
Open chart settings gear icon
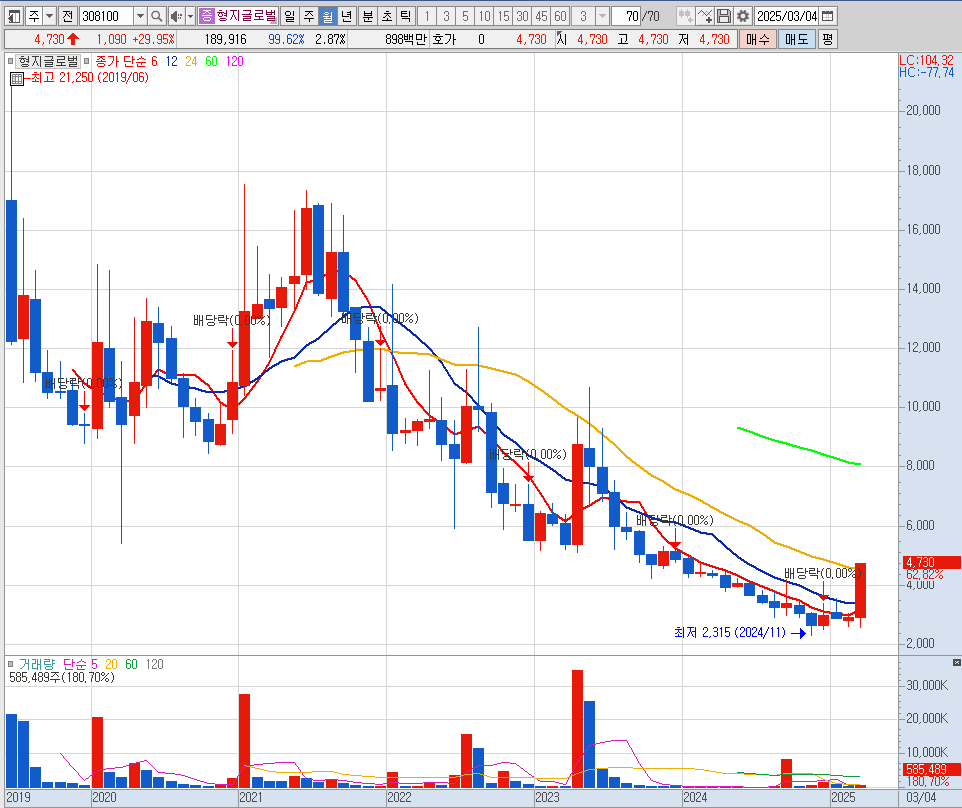[x=743, y=16]
